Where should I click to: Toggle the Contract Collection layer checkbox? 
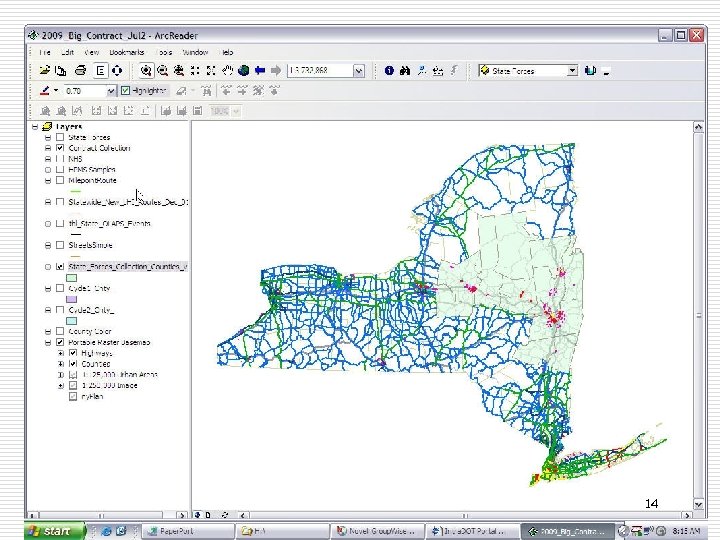(x=60, y=148)
